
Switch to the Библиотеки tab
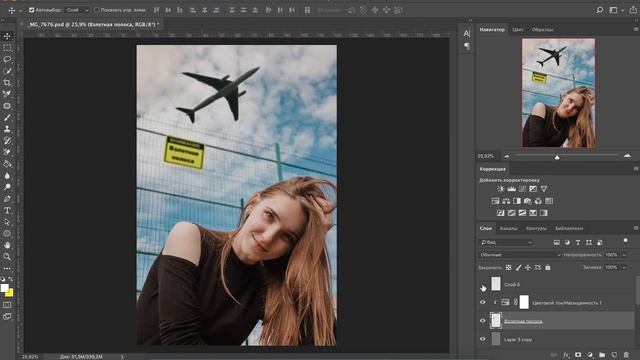tap(569, 228)
